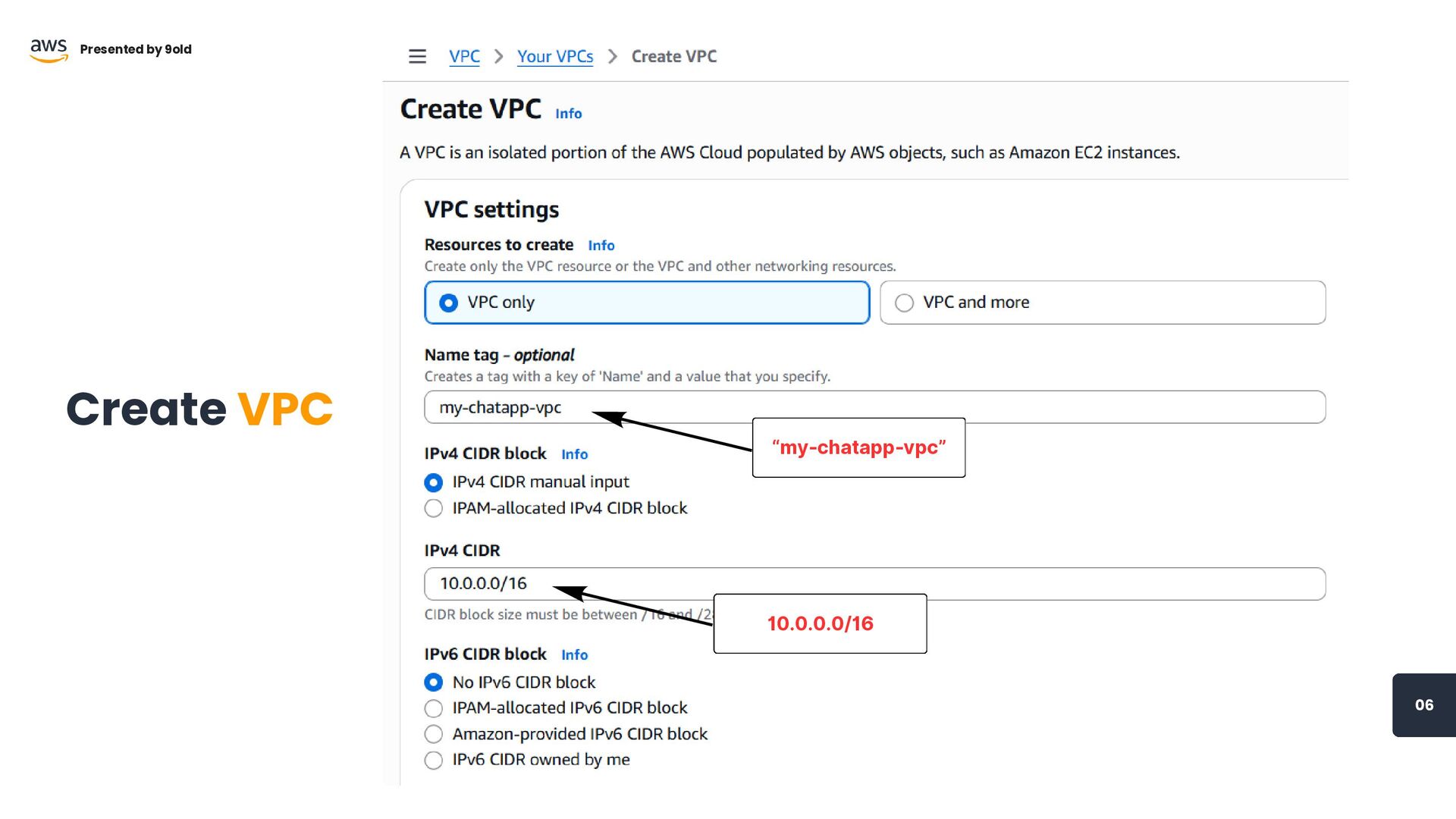1456x819 pixels.
Task: Open the Your VPCs breadcrumb link
Action: pos(555,57)
